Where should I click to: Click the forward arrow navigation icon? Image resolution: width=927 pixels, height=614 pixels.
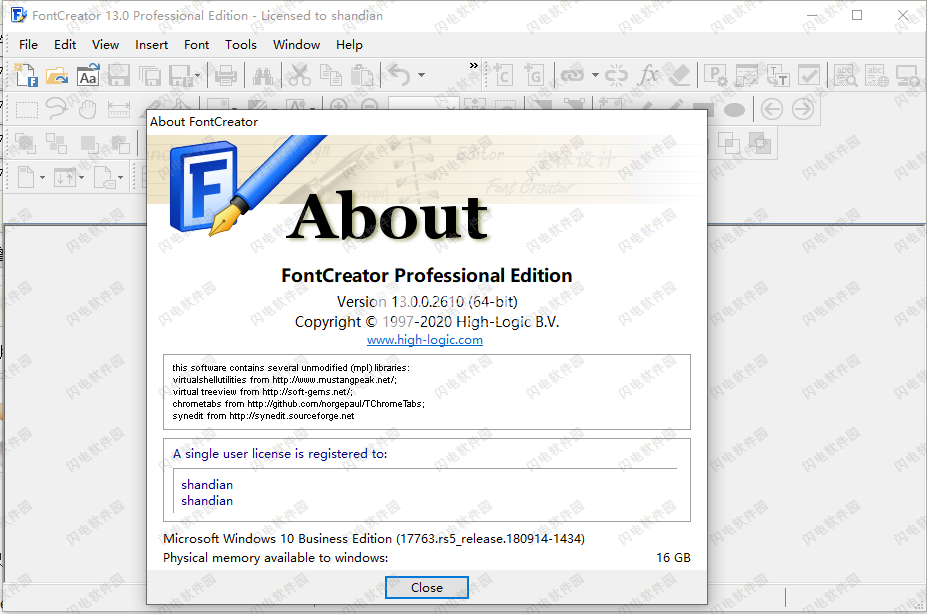coord(803,109)
